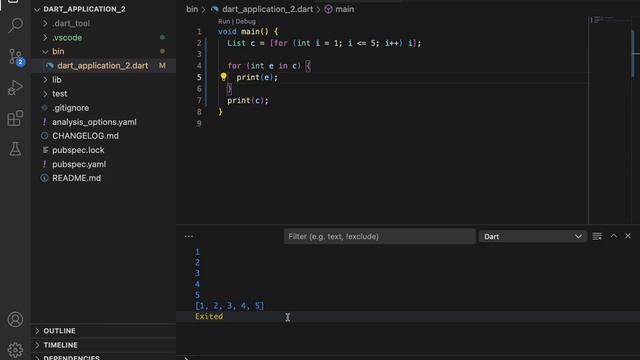Click the M modified badge on dart file
This screenshot has height=360, width=640.
coord(162,66)
